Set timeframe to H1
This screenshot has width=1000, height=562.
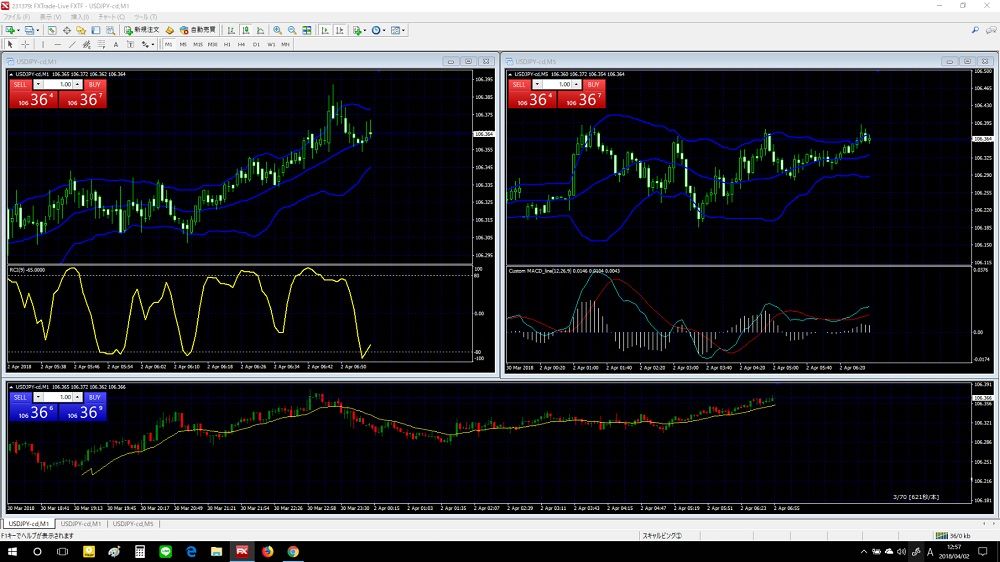tap(227, 45)
